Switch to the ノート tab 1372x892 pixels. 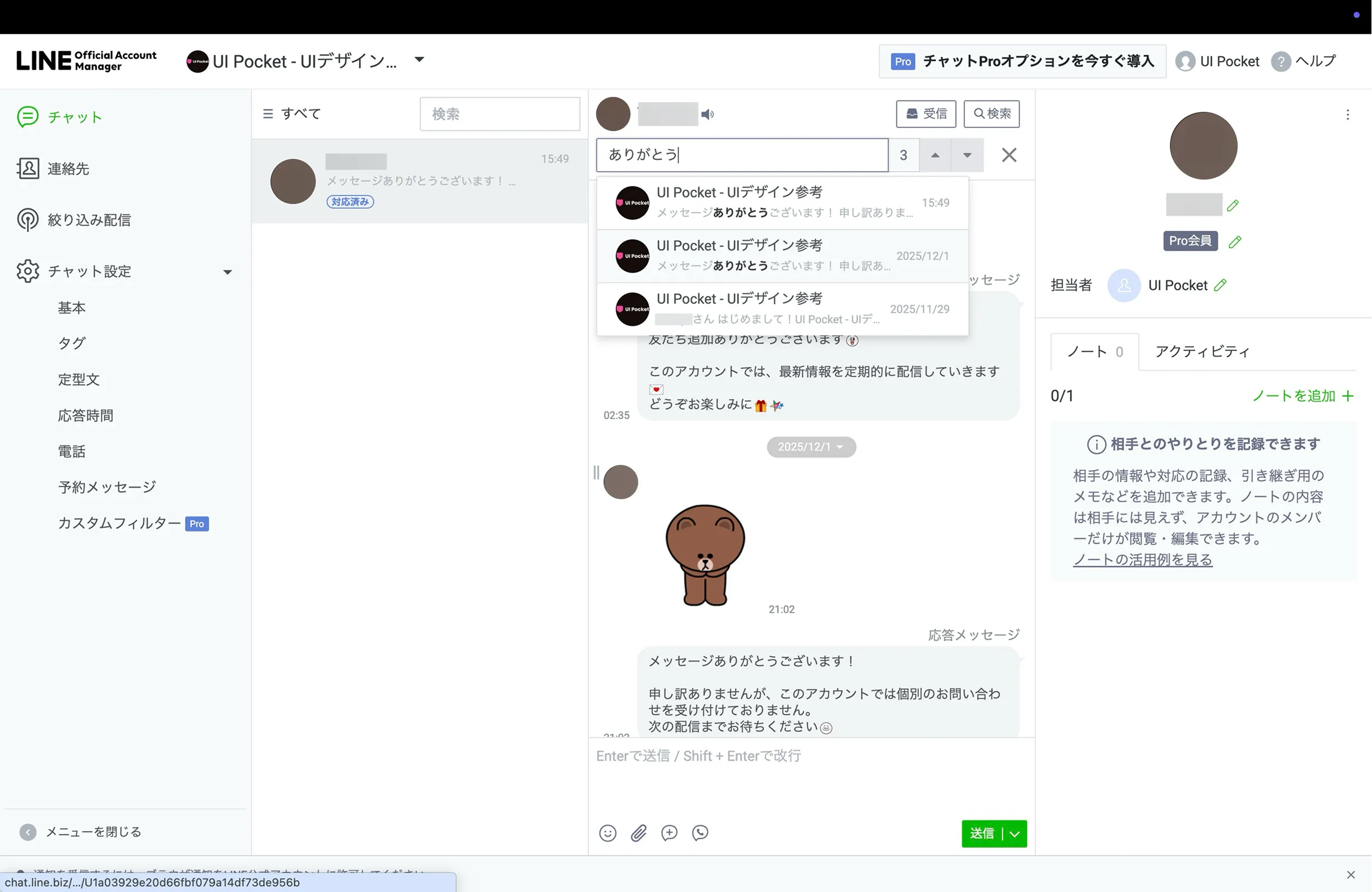[1094, 352]
